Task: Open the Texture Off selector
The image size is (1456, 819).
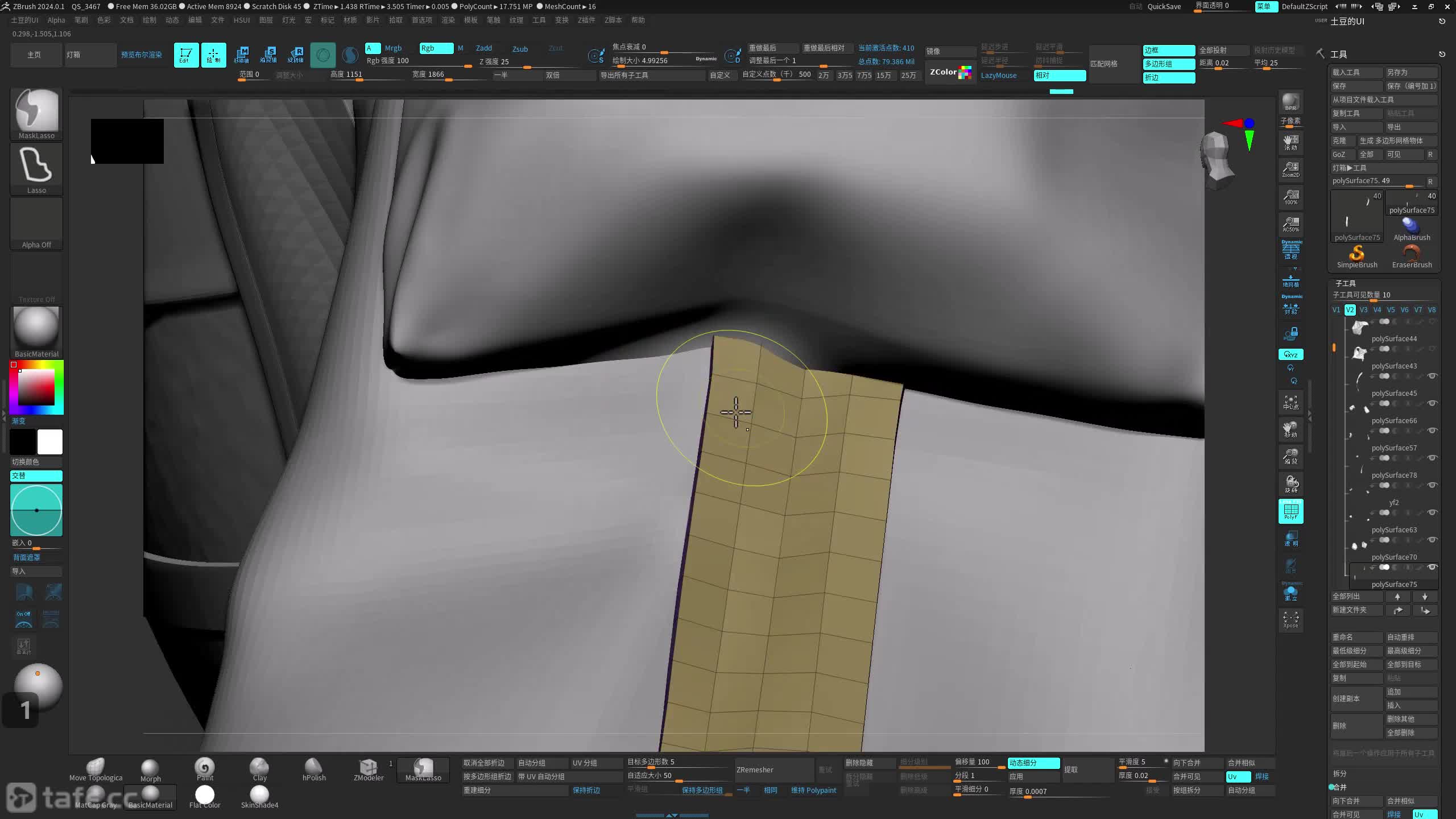Action: point(36,278)
